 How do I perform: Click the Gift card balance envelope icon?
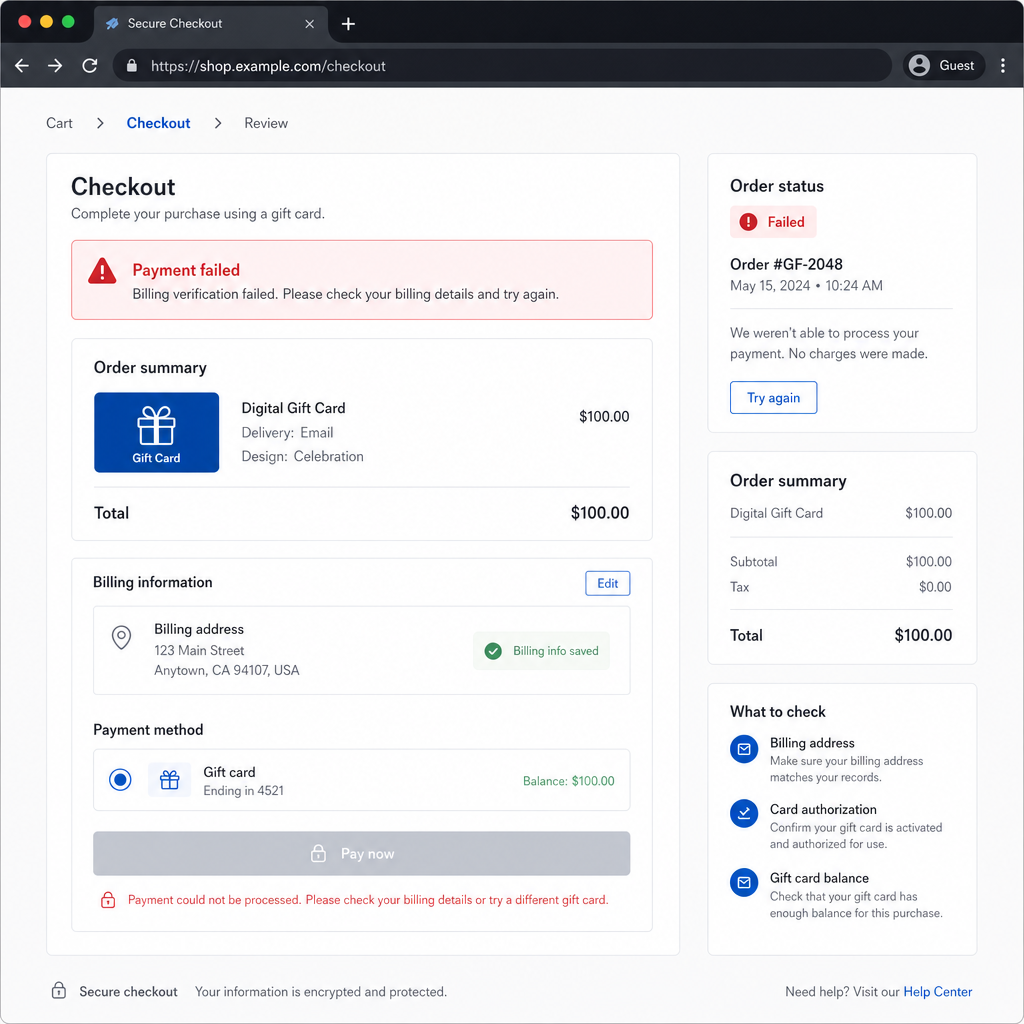point(744,883)
